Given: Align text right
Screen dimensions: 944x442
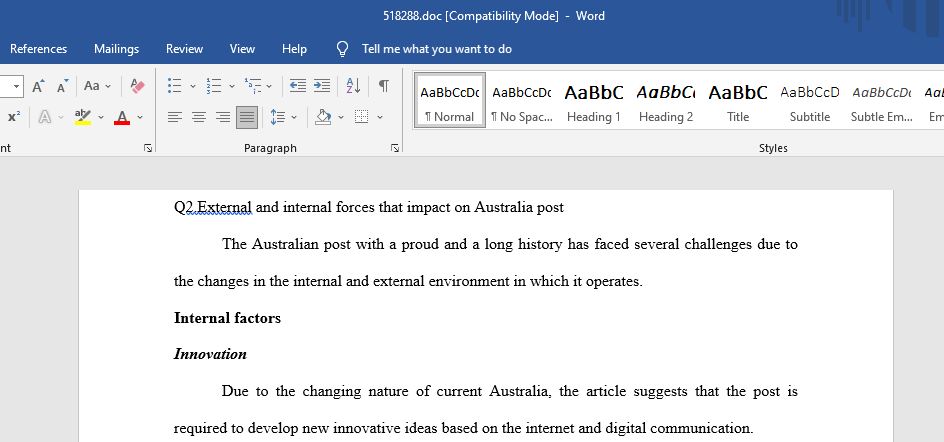Looking at the screenshot, I should [223, 117].
